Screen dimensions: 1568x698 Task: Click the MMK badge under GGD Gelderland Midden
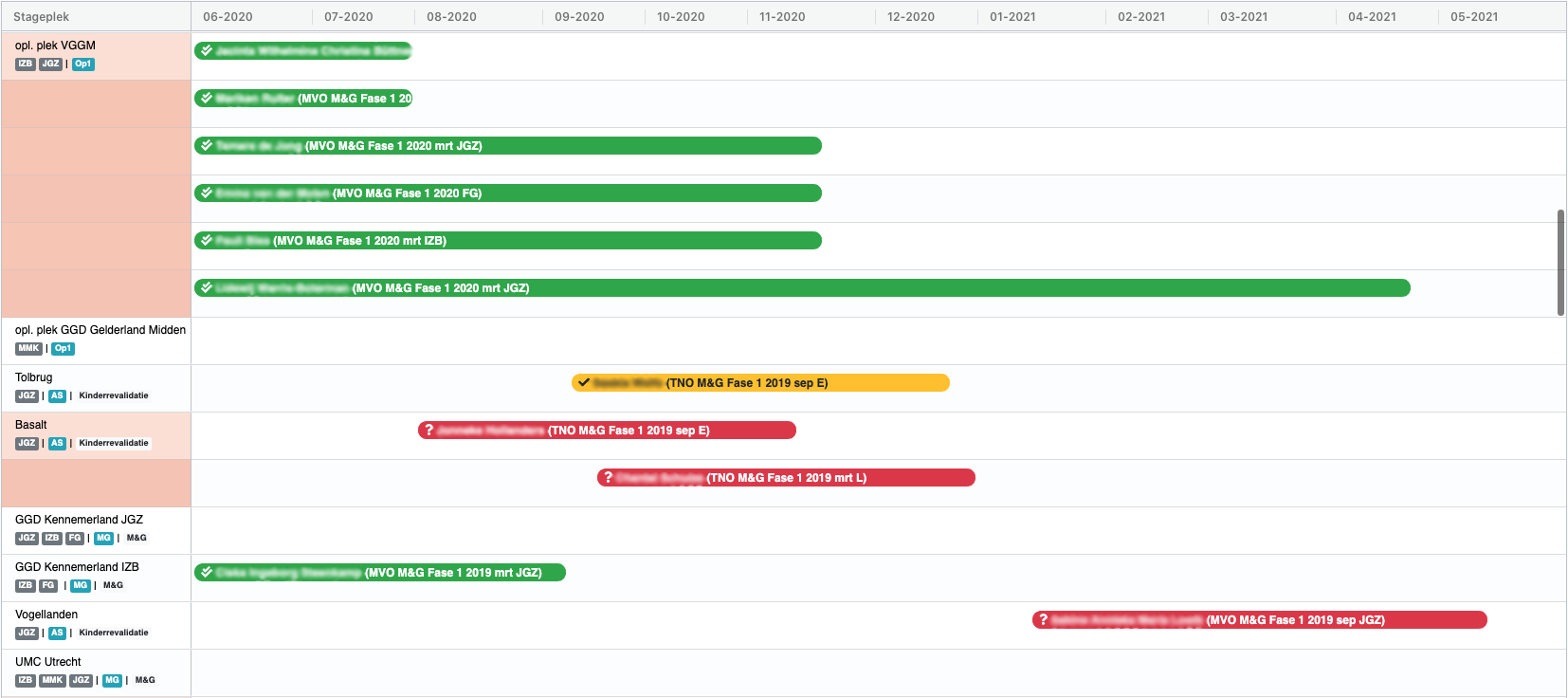coord(28,349)
